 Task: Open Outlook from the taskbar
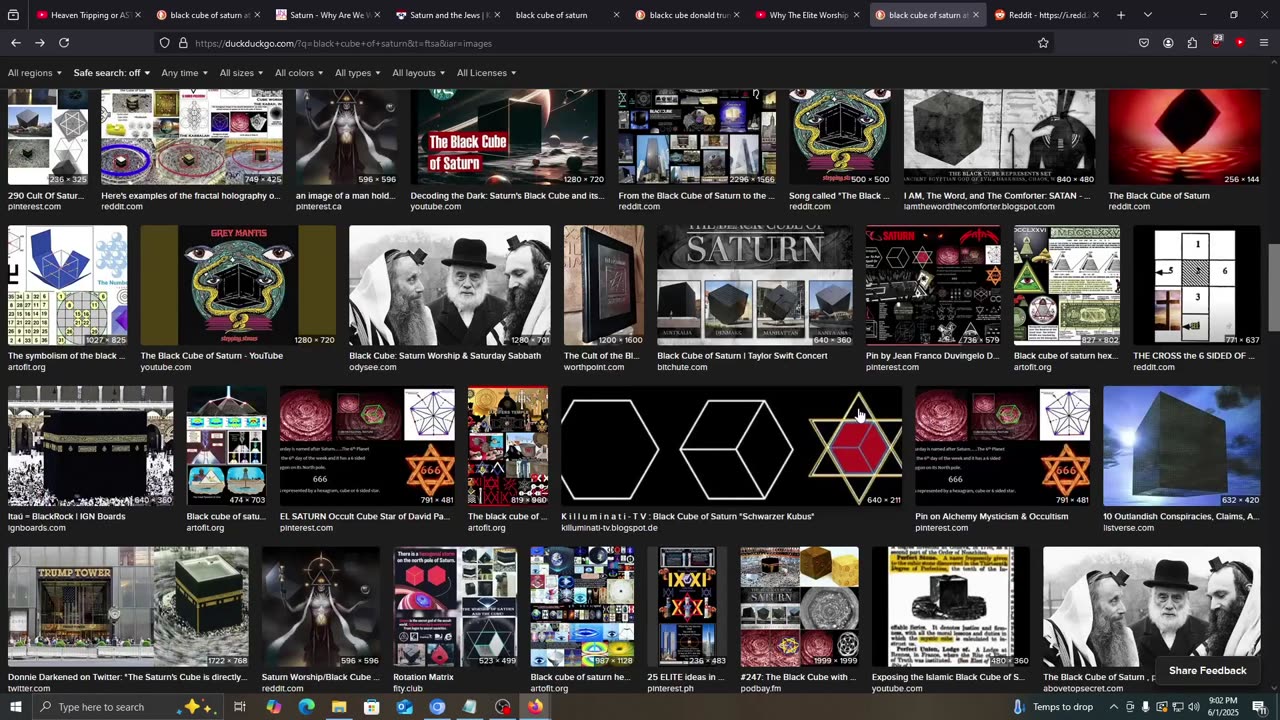[x=404, y=707]
